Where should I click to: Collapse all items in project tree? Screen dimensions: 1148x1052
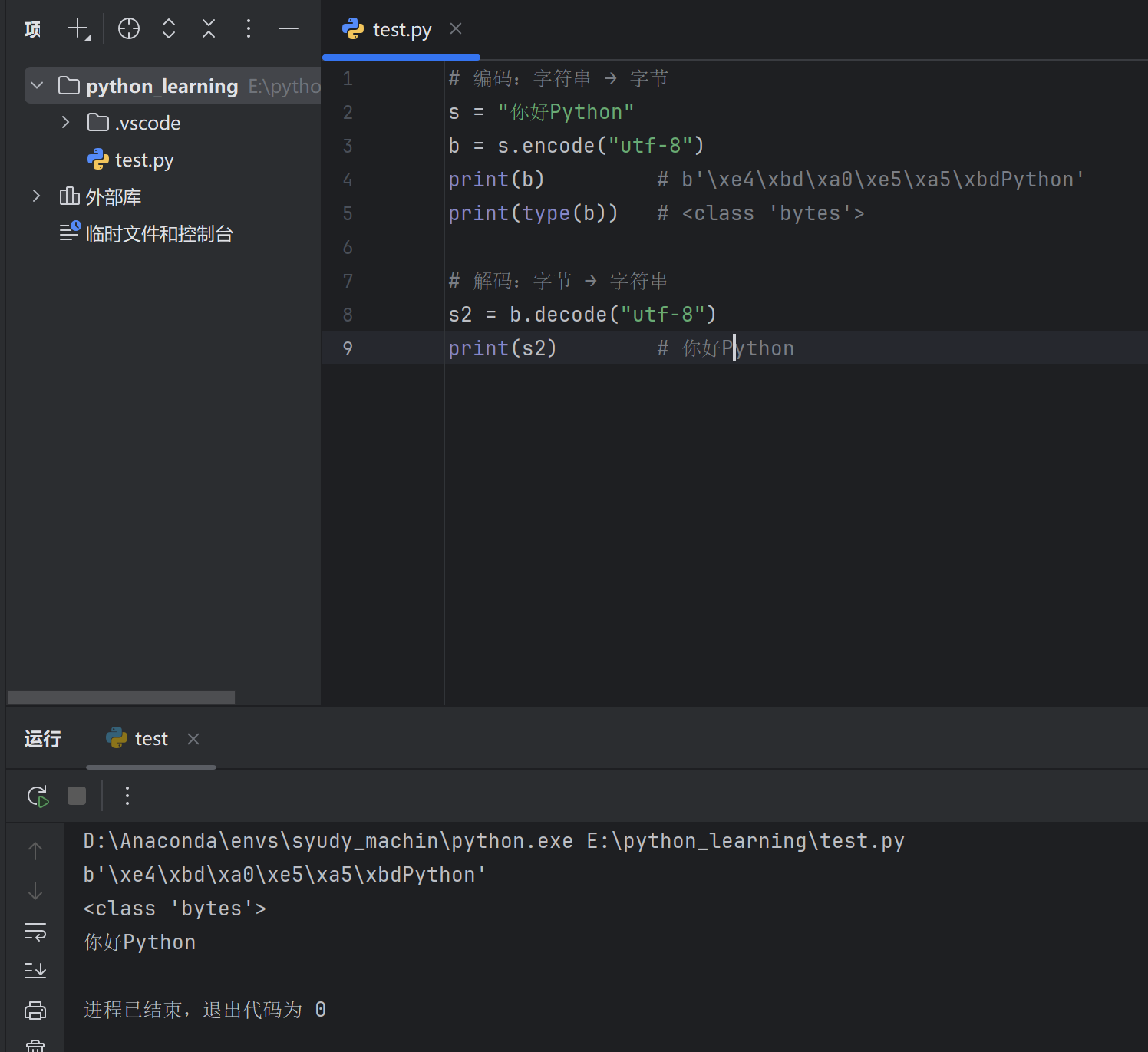209,29
